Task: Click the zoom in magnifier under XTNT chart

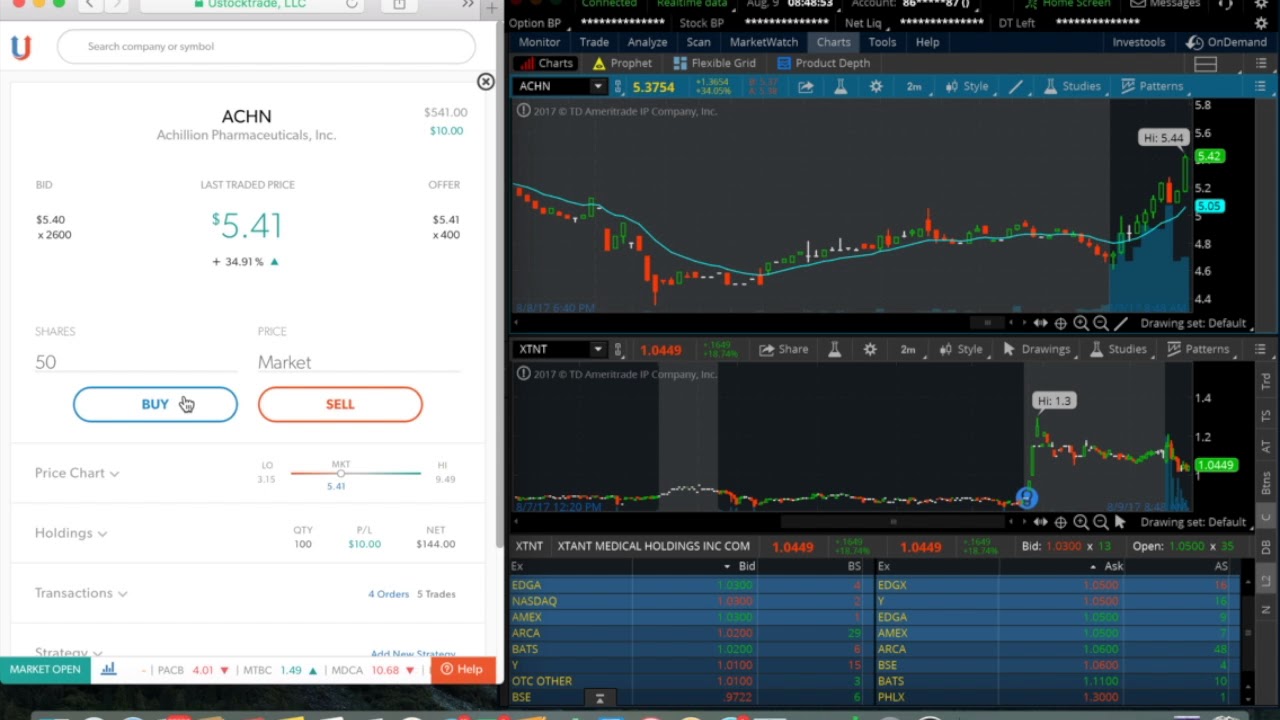Action: (1081, 522)
